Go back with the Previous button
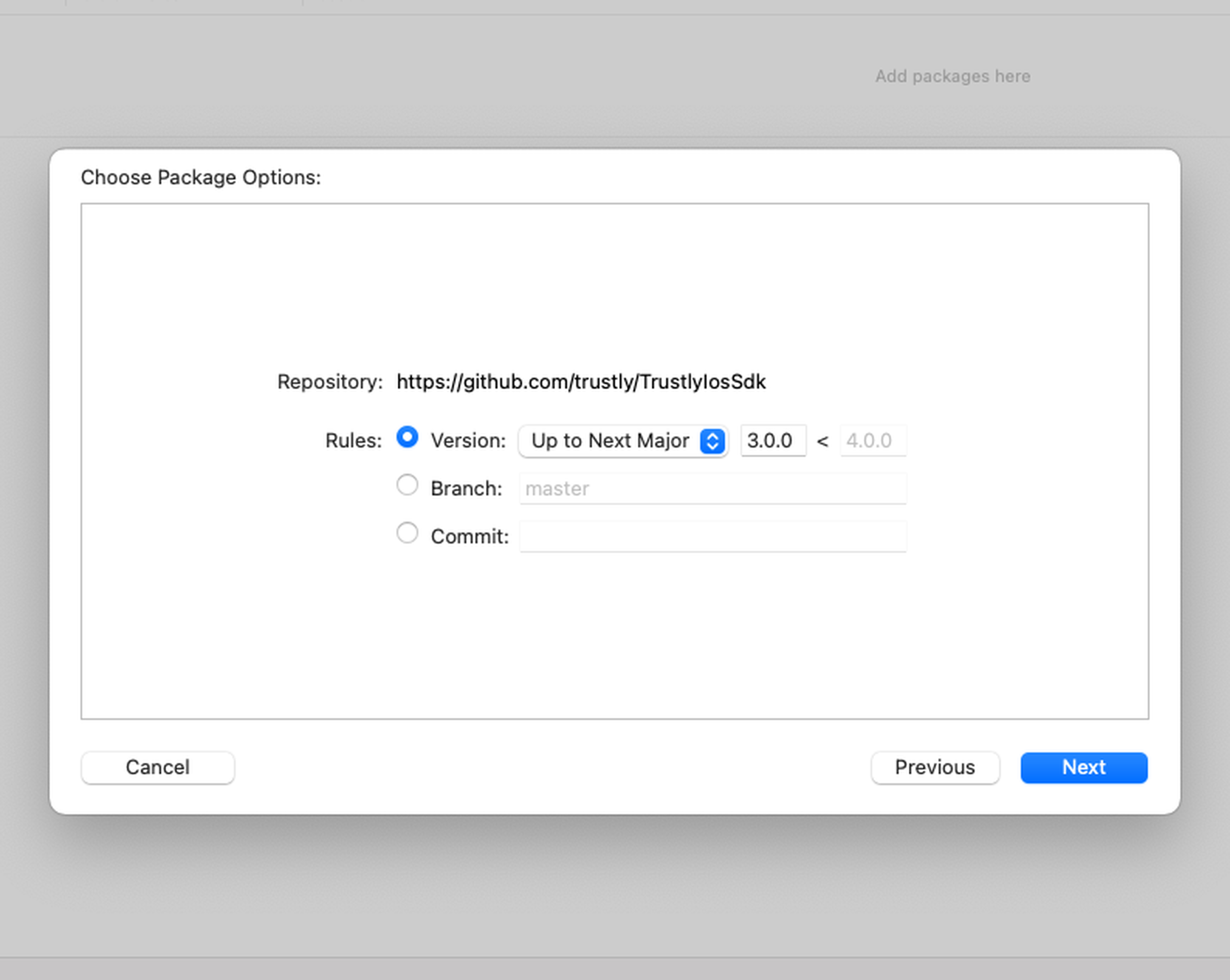Viewport: 1230px width, 980px height. click(x=935, y=767)
